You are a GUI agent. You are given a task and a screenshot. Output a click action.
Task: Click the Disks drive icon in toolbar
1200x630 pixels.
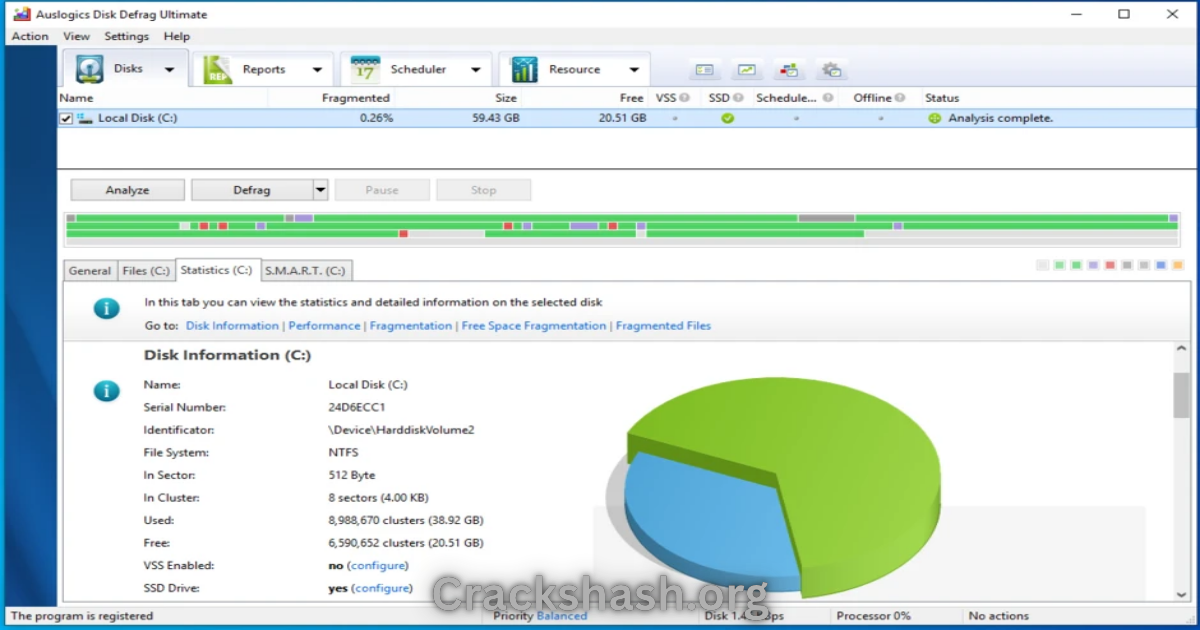[x=90, y=69]
